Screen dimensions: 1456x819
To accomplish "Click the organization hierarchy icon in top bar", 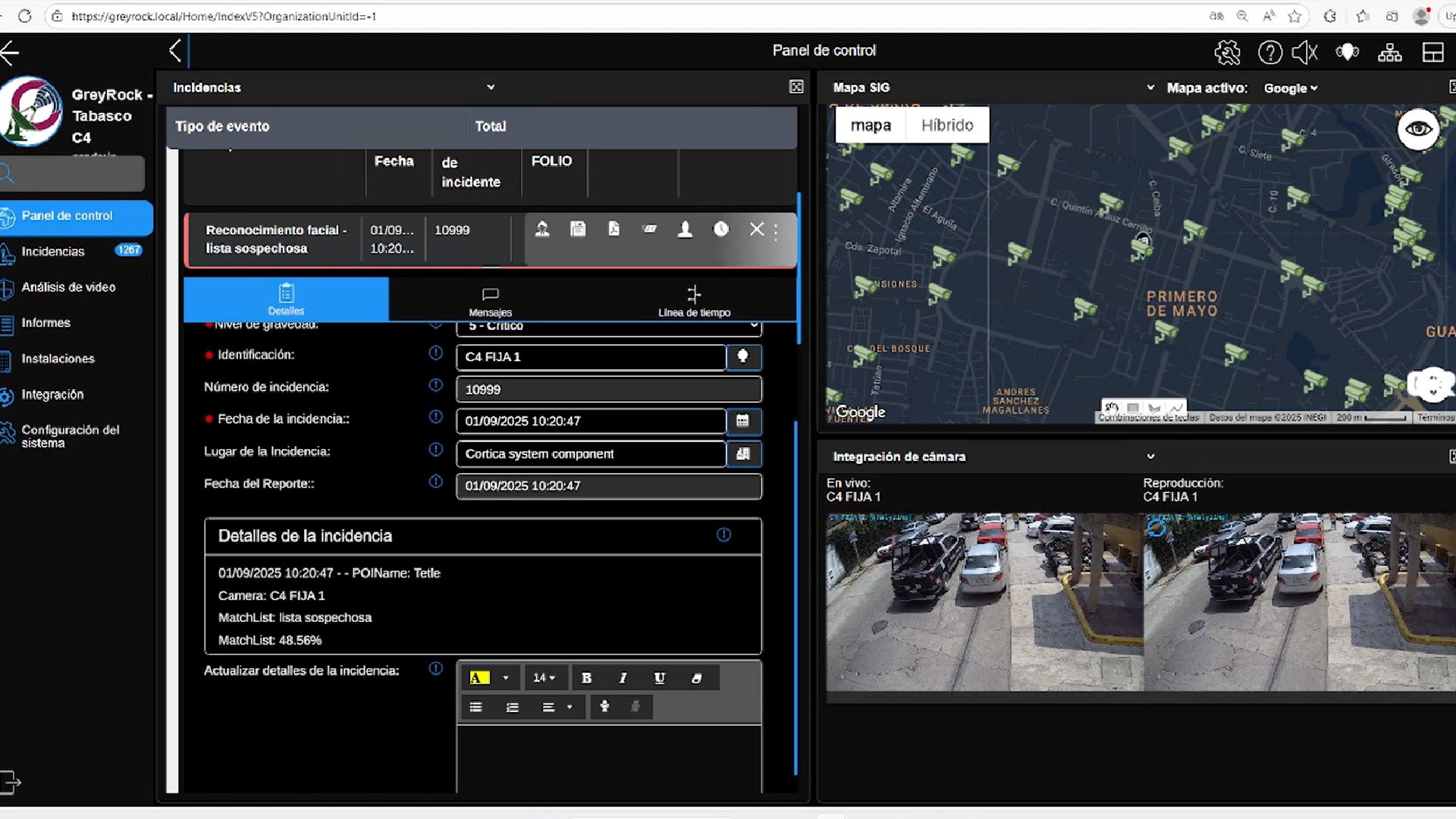I will [1389, 52].
